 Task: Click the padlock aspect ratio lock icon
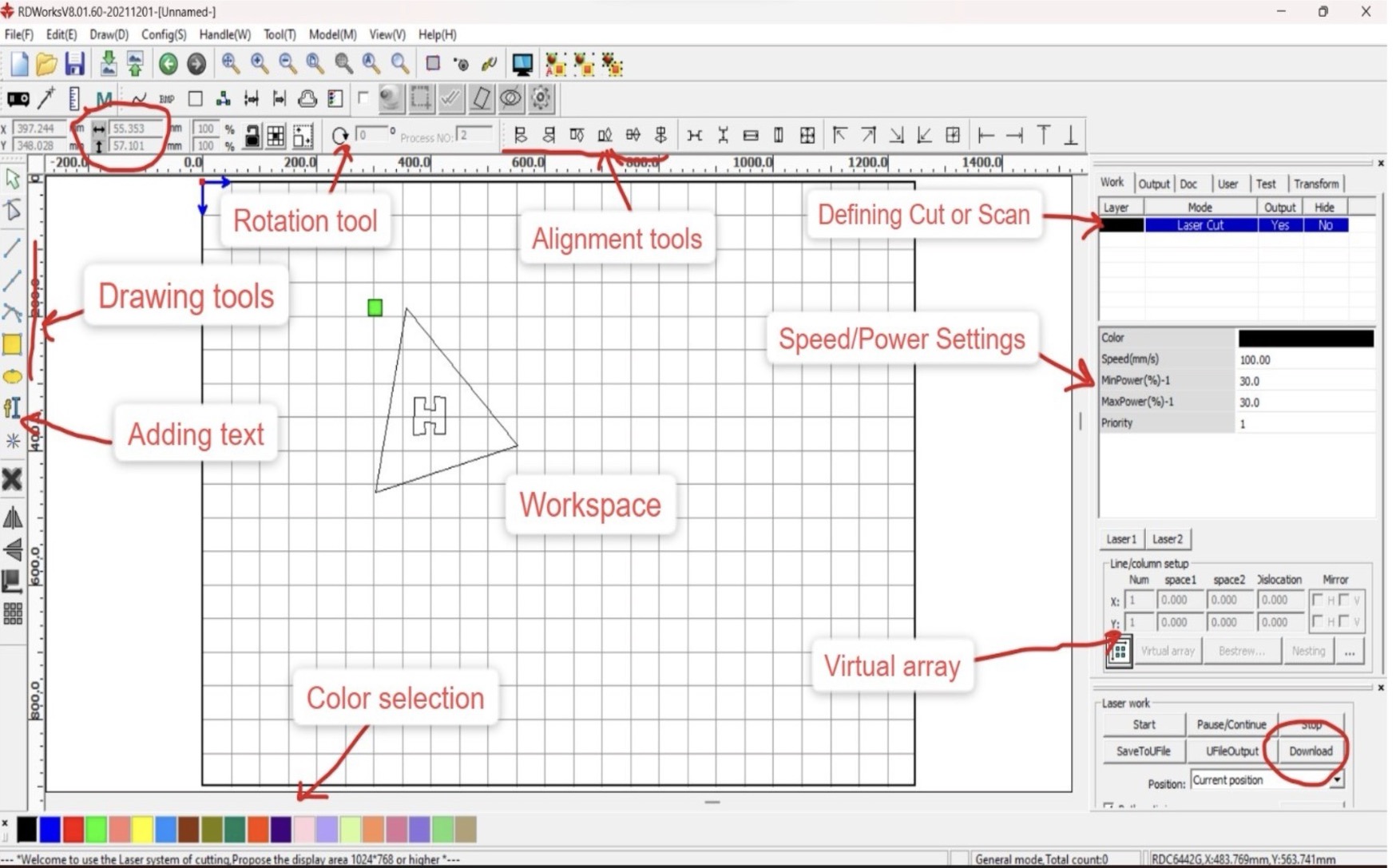pyautogui.click(x=252, y=136)
